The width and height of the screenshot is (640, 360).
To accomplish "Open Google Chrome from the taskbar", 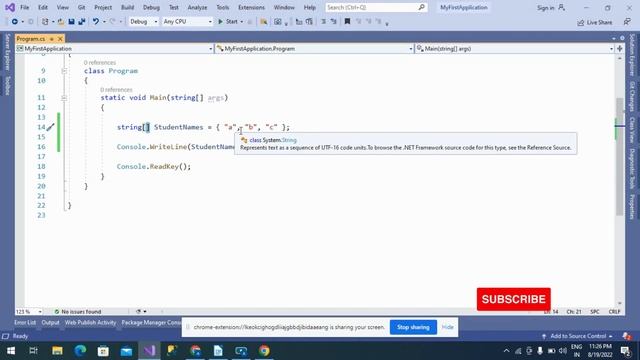I will pos(264,351).
